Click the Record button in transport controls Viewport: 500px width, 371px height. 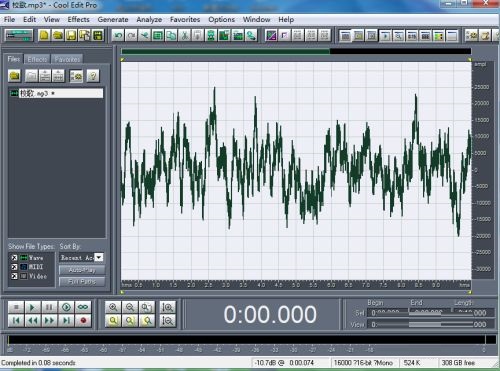coord(83,321)
